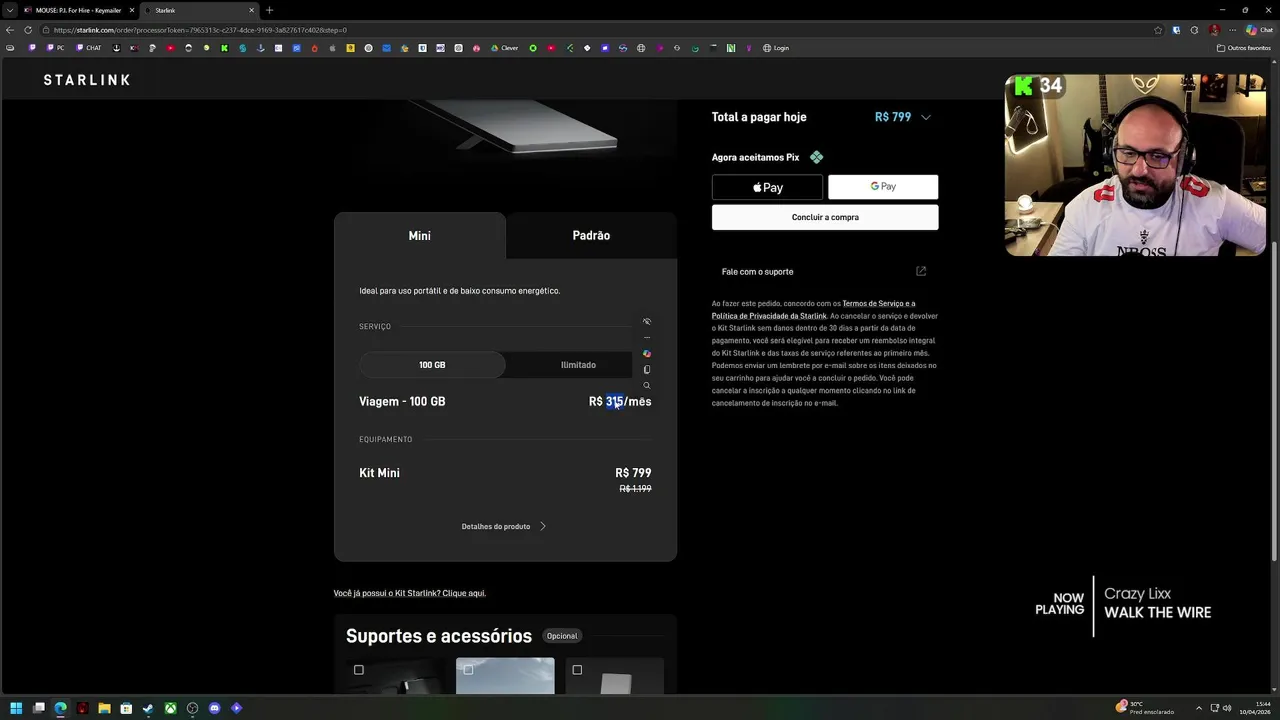Image resolution: width=1280 pixels, height=720 pixels.
Task: Open a new browser tab
Action: pos(269,10)
